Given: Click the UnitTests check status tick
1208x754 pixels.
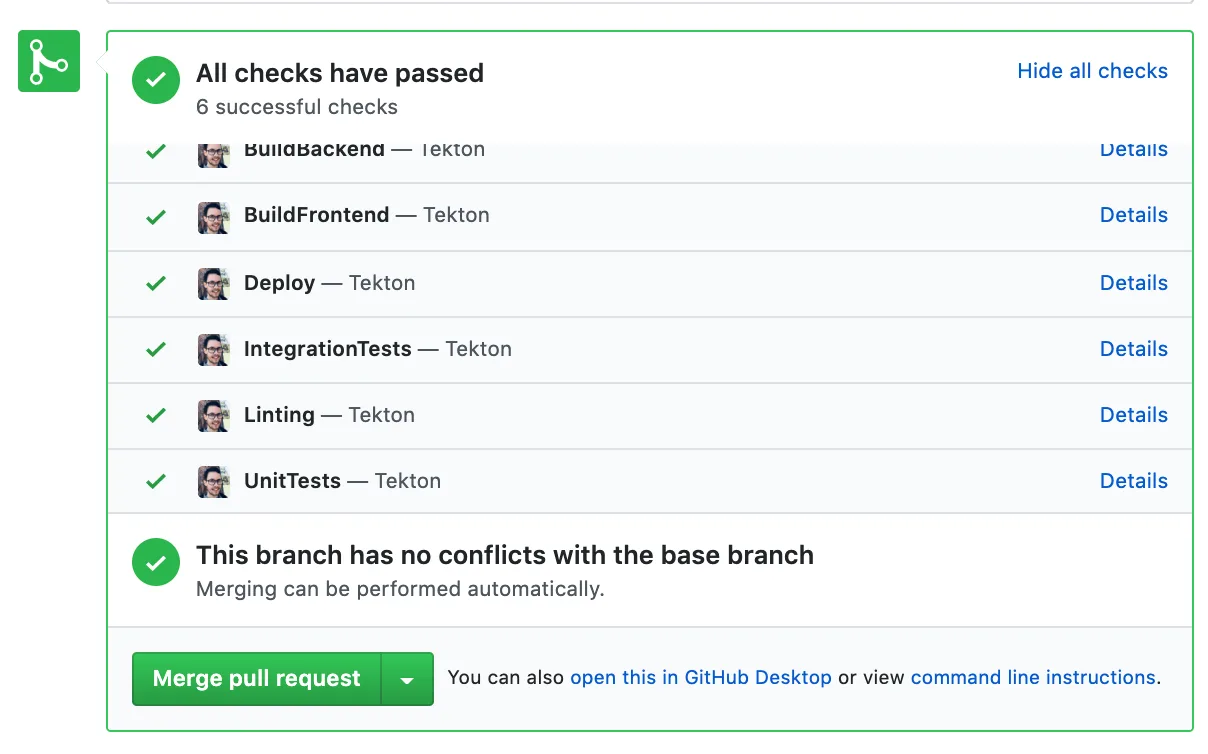Looking at the screenshot, I should tap(156, 482).
